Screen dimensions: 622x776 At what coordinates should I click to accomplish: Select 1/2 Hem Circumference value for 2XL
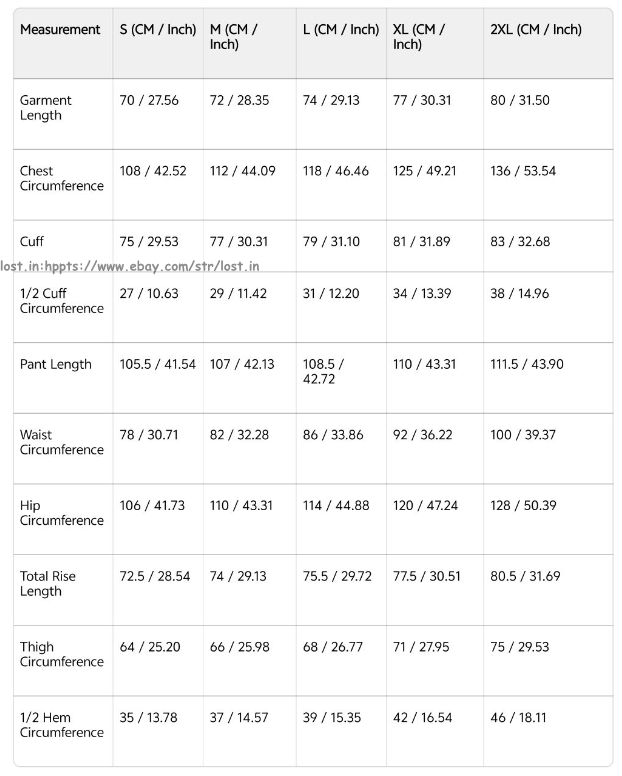(519, 718)
